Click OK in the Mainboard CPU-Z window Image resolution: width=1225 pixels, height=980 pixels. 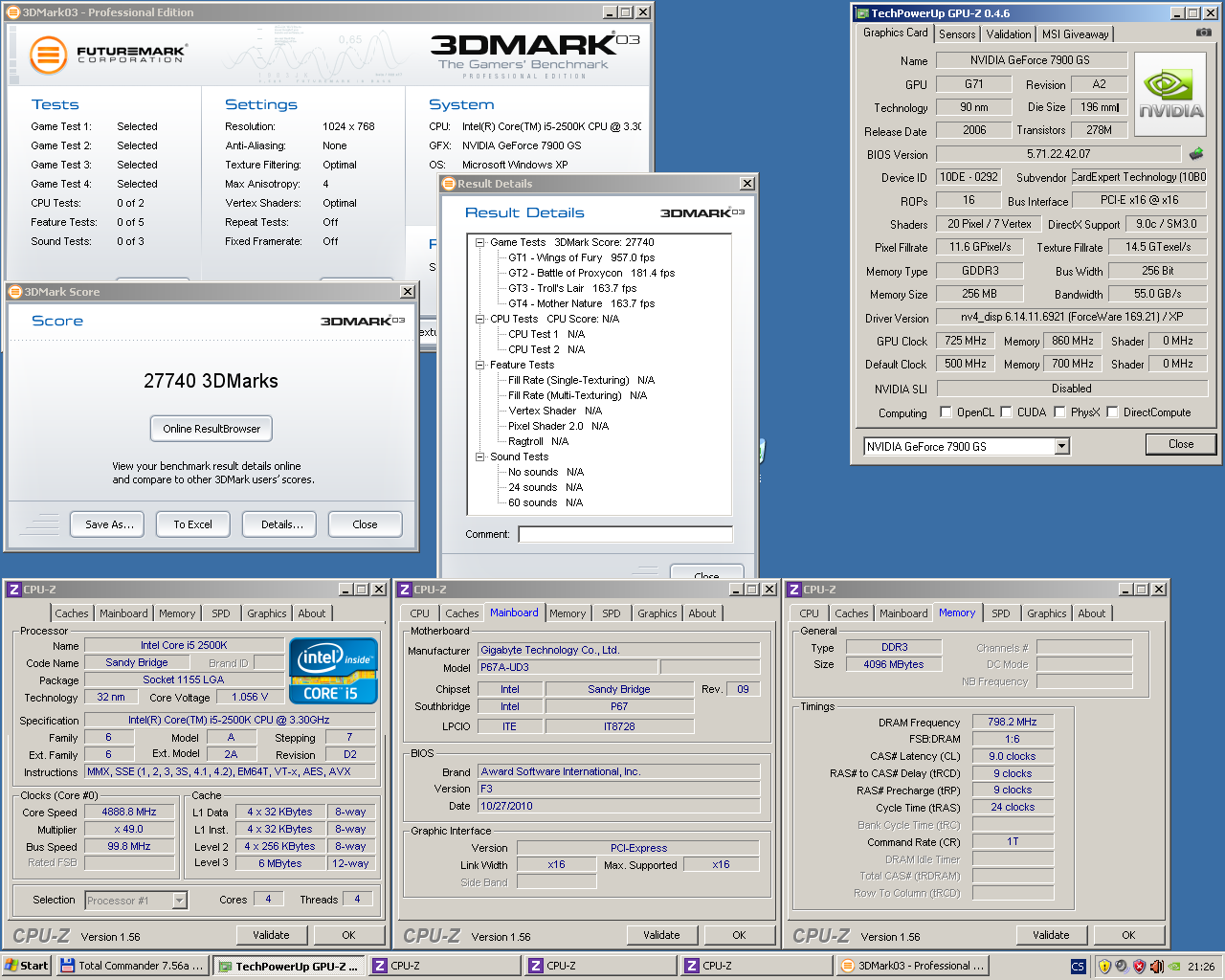click(x=739, y=935)
